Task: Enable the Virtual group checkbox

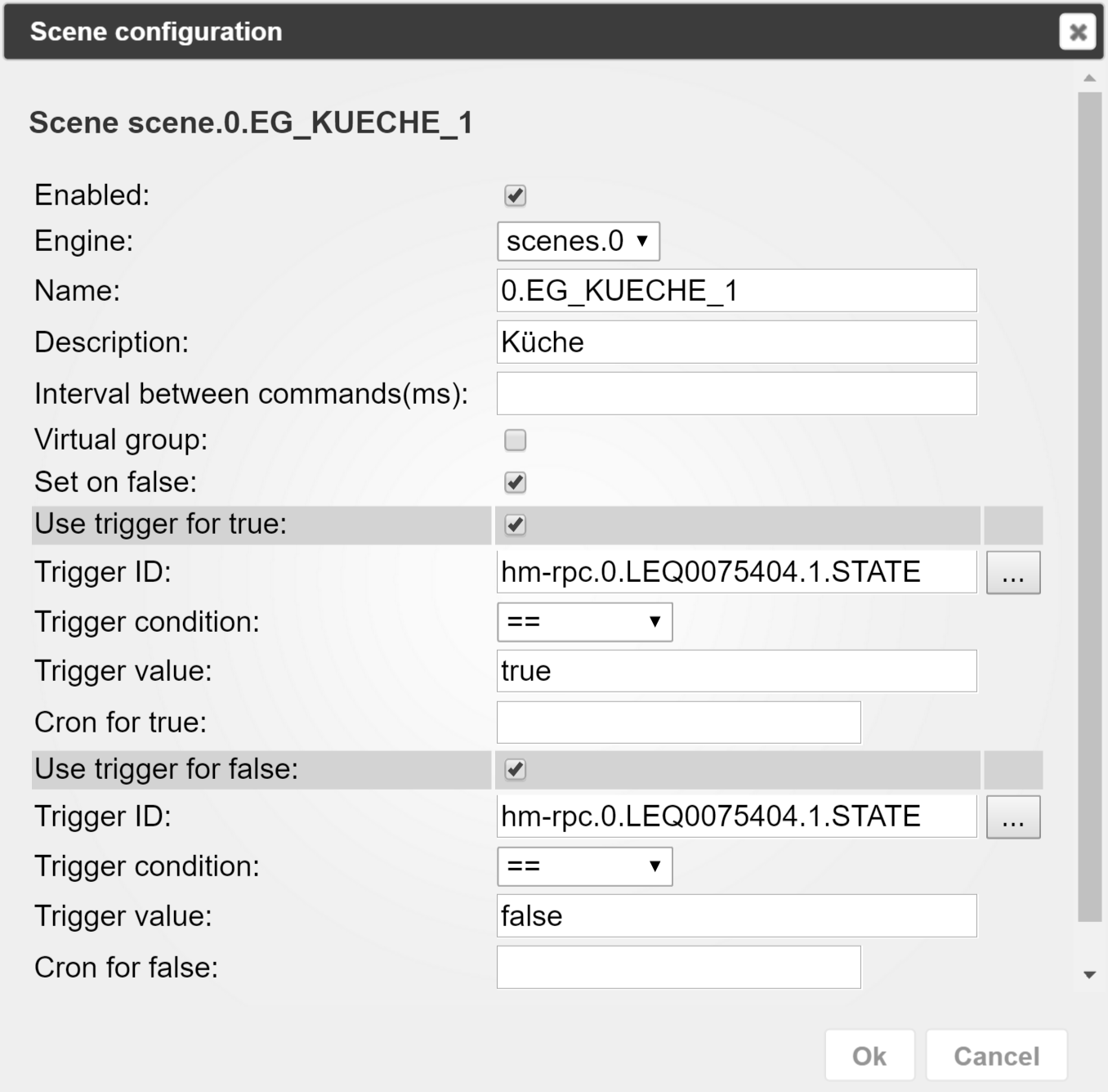Action: pyautogui.click(x=515, y=440)
